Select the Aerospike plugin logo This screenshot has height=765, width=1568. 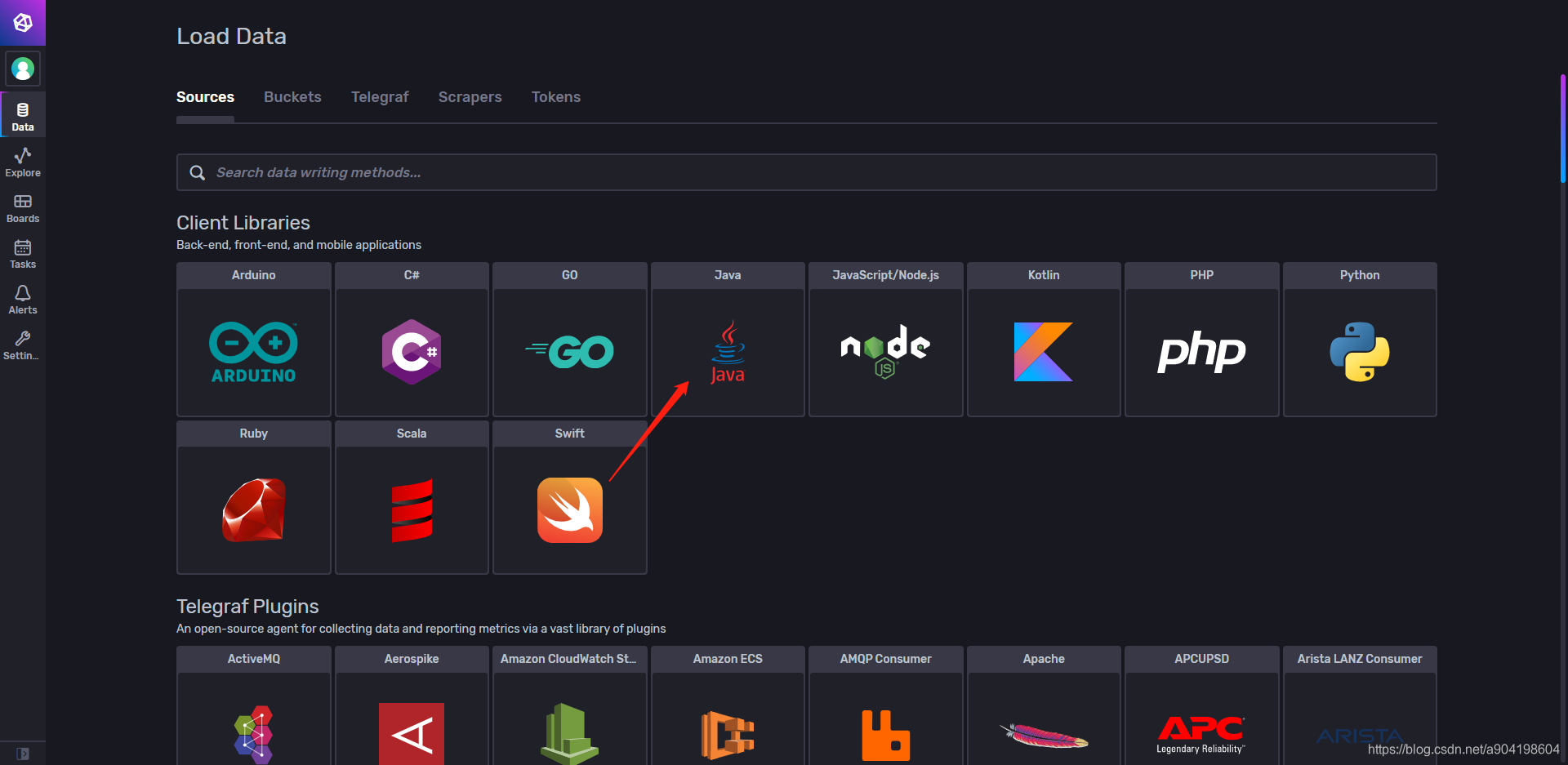pos(412,734)
